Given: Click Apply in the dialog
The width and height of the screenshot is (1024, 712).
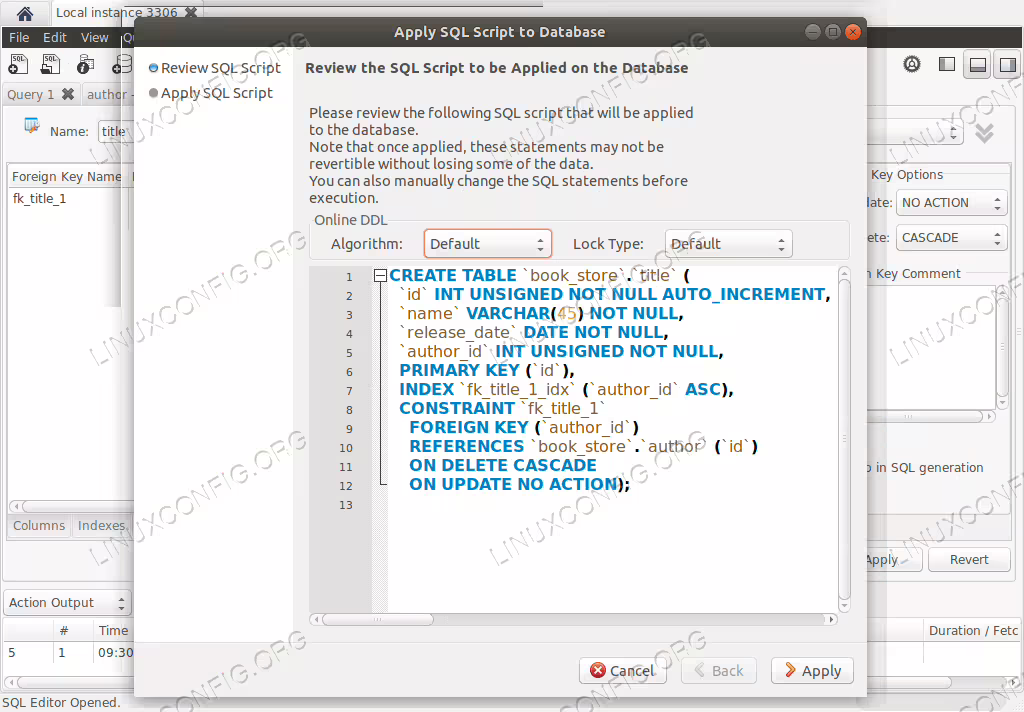Looking at the screenshot, I should (812, 671).
